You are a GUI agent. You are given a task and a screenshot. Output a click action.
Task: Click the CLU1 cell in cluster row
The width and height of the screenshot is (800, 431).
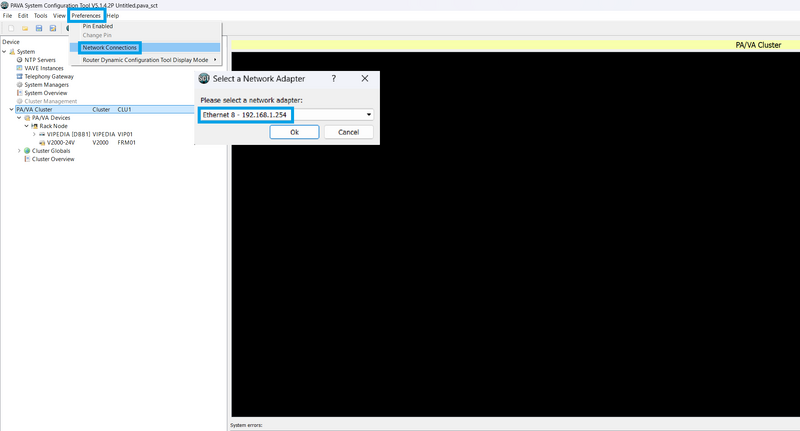click(x=124, y=109)
